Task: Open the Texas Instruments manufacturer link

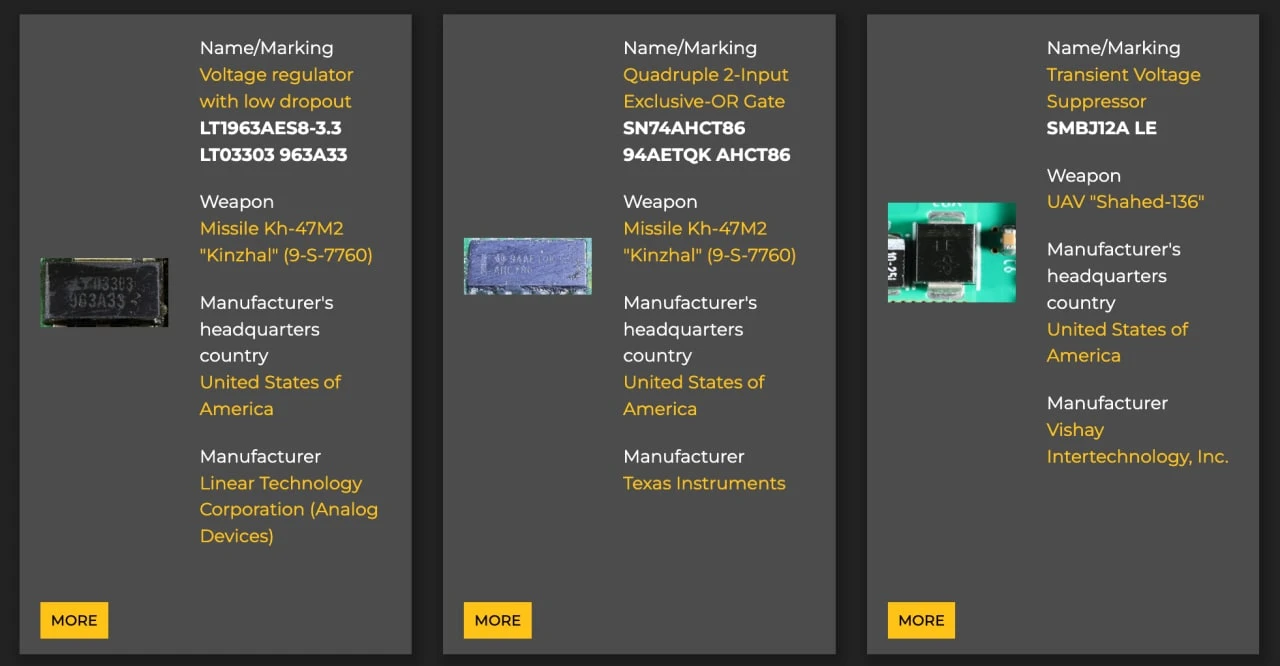Action: coord(704,483)
